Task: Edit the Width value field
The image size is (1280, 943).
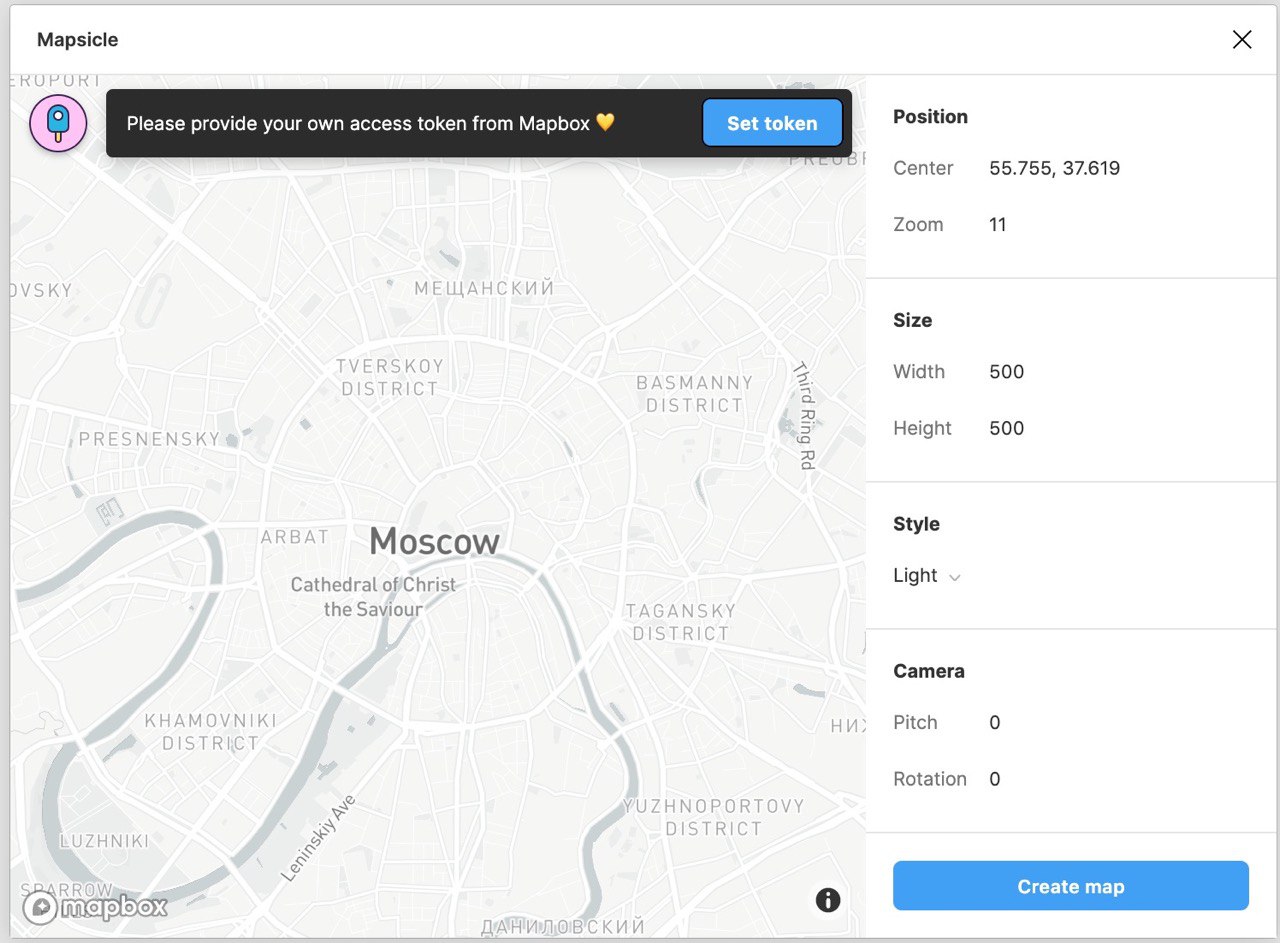Action: (1006, 372)
